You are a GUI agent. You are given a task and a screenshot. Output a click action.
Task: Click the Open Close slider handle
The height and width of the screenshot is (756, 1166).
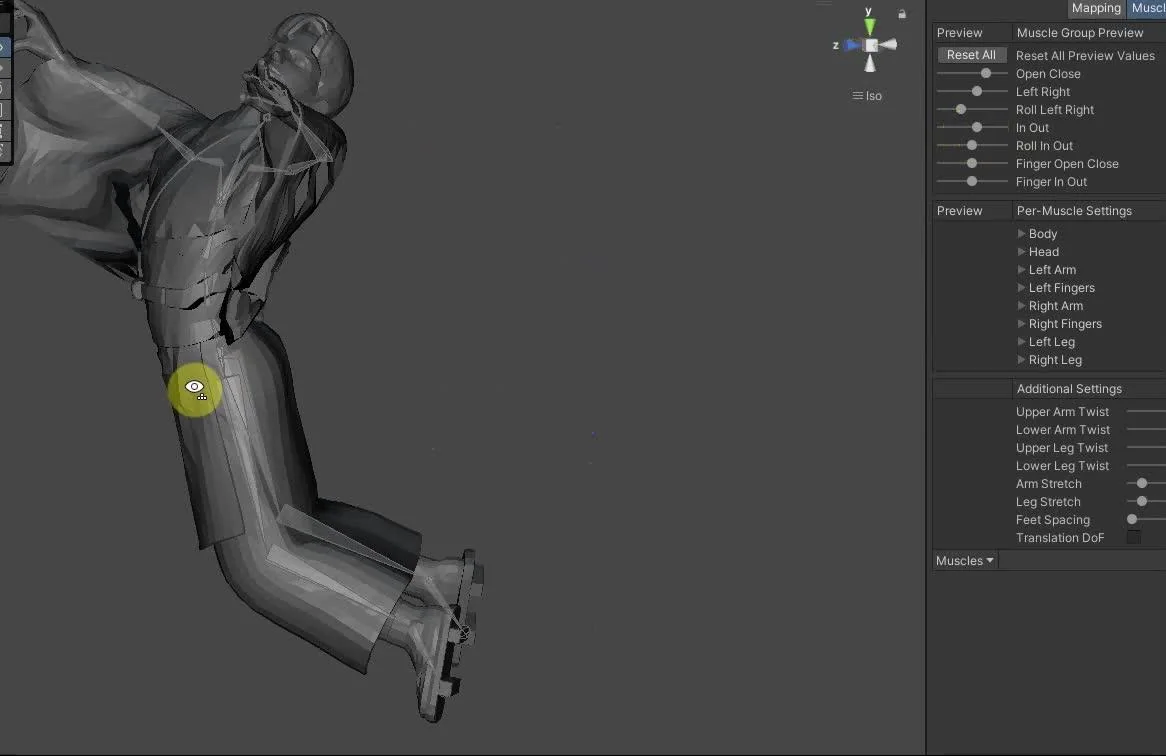986,74
